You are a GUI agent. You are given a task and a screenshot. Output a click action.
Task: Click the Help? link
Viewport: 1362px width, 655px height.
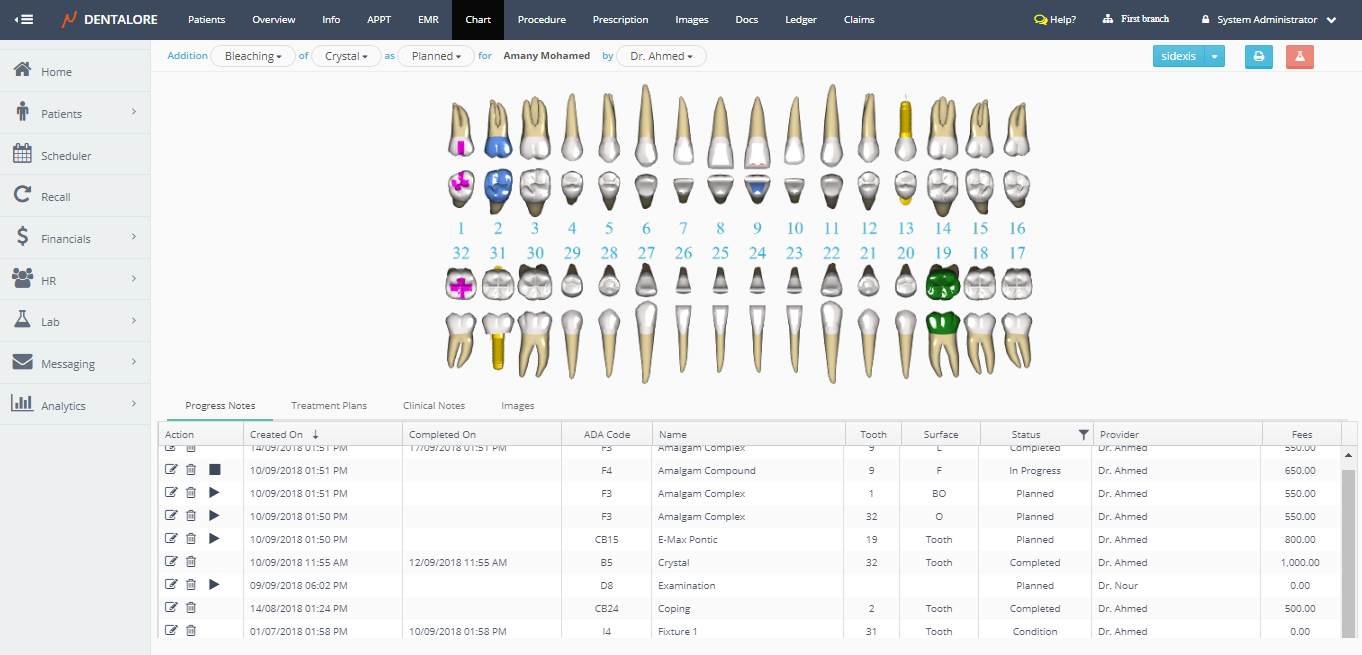pos(1055,20)
